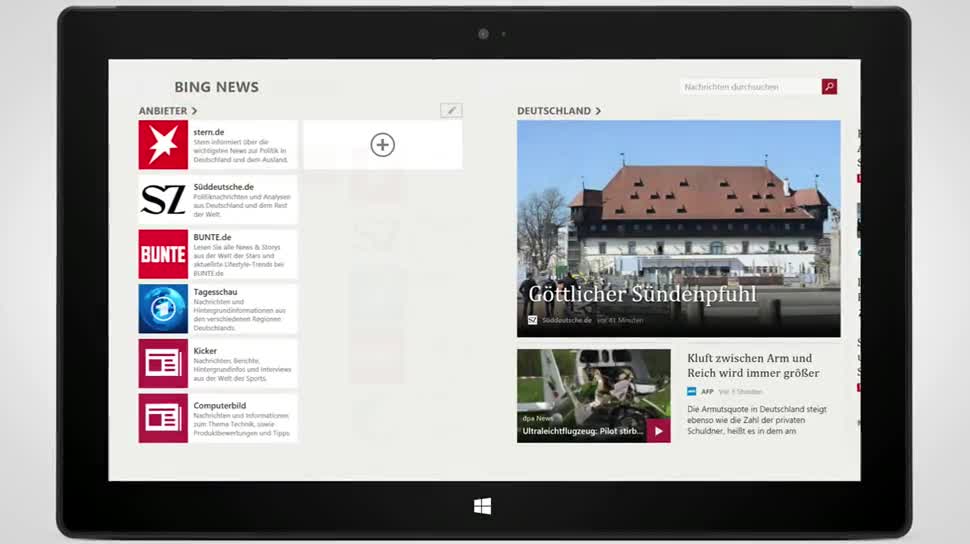970x544 pixels.
Task: Play the Ultraleichtflugzeug video
Action: (x=658, y=431)
